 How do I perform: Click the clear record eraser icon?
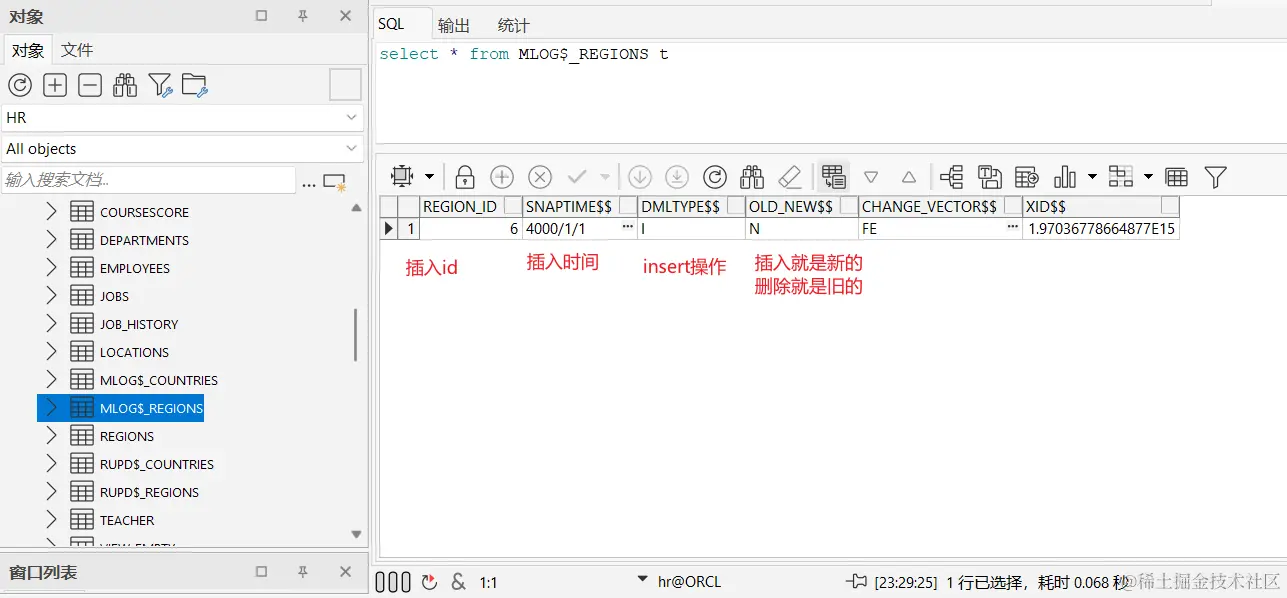tap(790, 177)
